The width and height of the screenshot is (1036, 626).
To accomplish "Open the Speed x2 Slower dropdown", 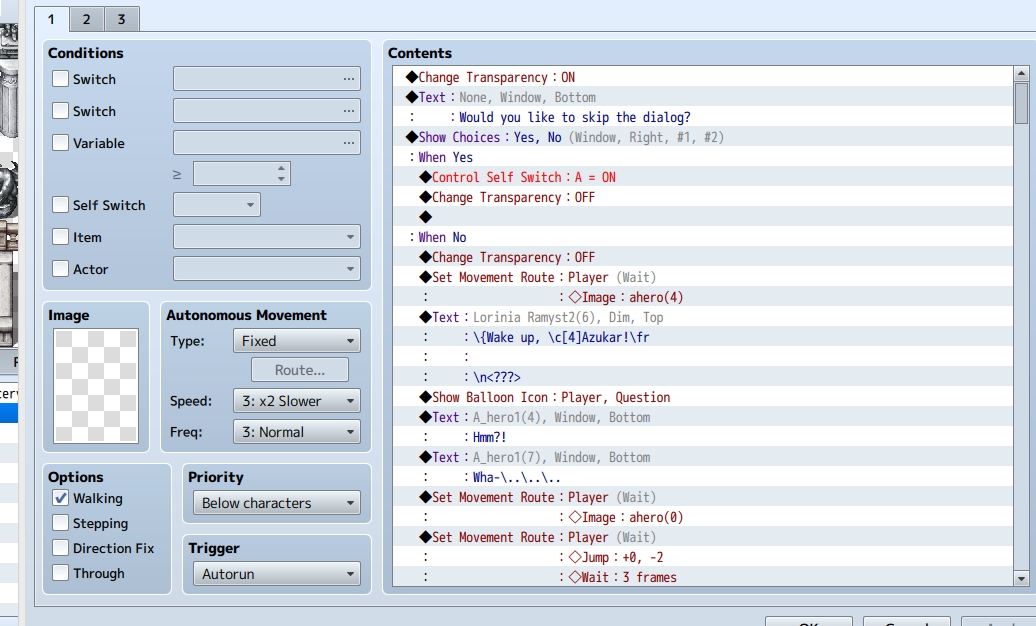I will [297, 401].
